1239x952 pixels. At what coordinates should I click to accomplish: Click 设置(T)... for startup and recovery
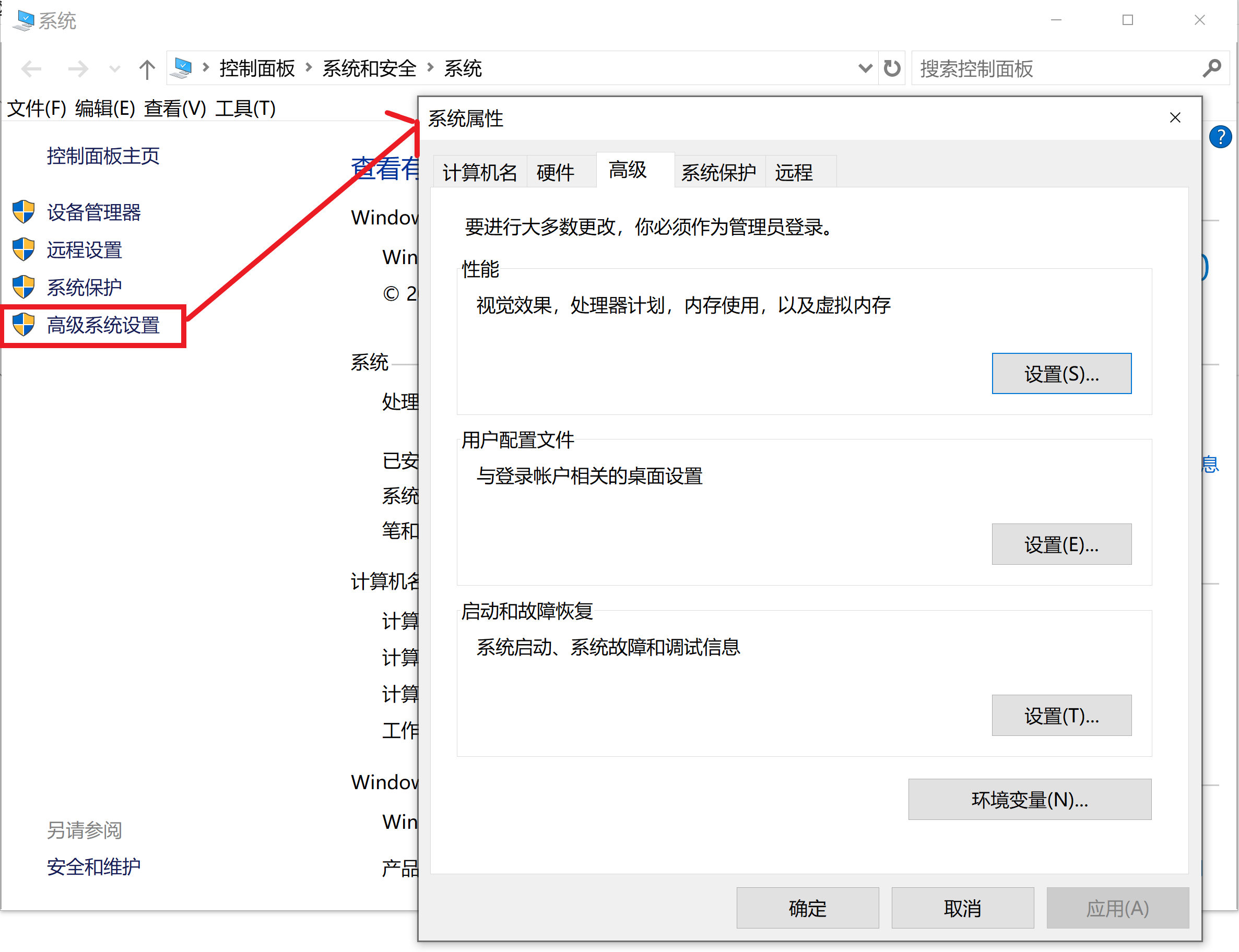[x=1061, y=715]
